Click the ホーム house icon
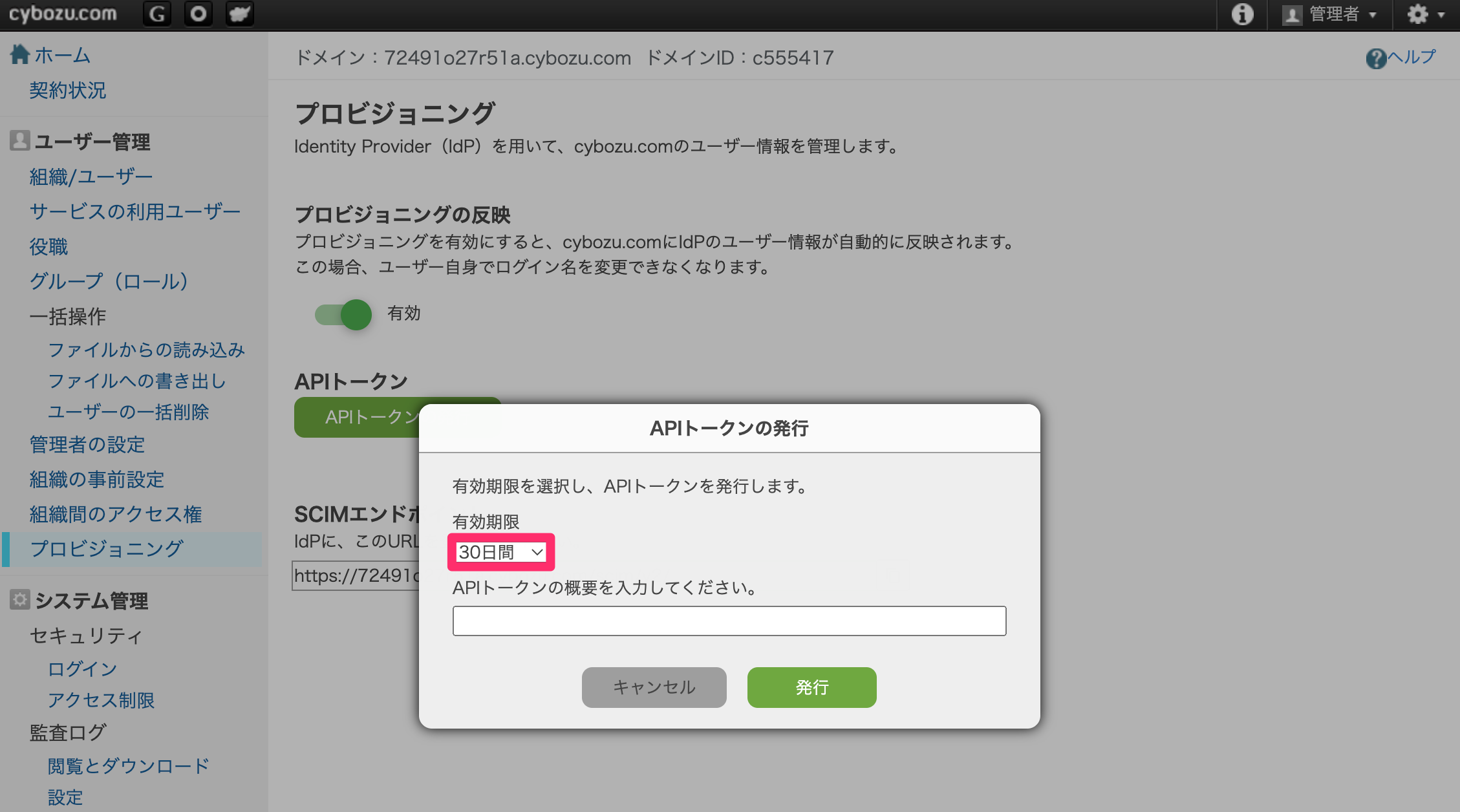The height and width of the screenshot is (812, 1460). pyautogui.click(x=20, y=54)
